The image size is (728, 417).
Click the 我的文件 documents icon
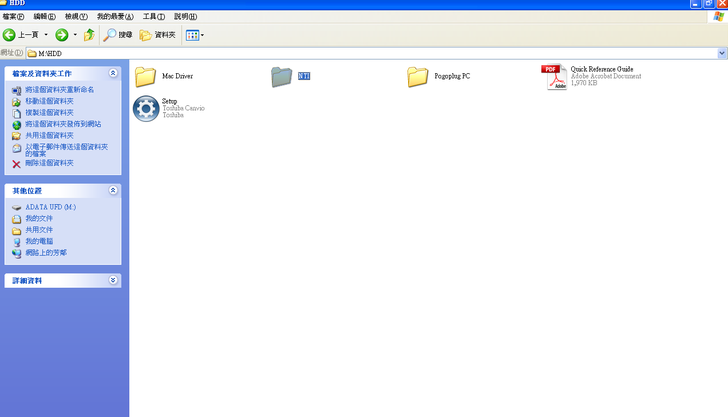(x=16, y=219)
